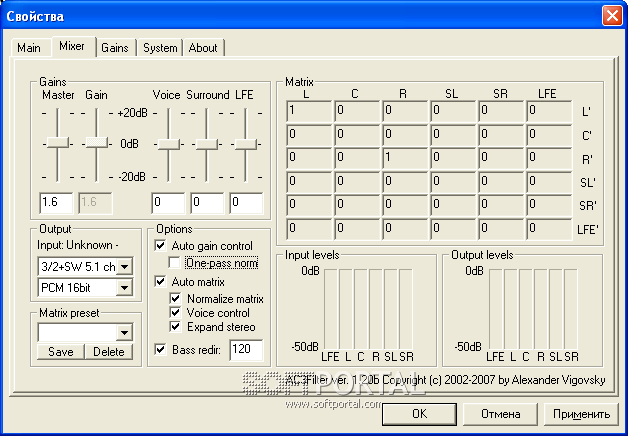The image size is (628, 436).
Task: Click matrix cell L to LFE'
Action: [x=309, y=229]
